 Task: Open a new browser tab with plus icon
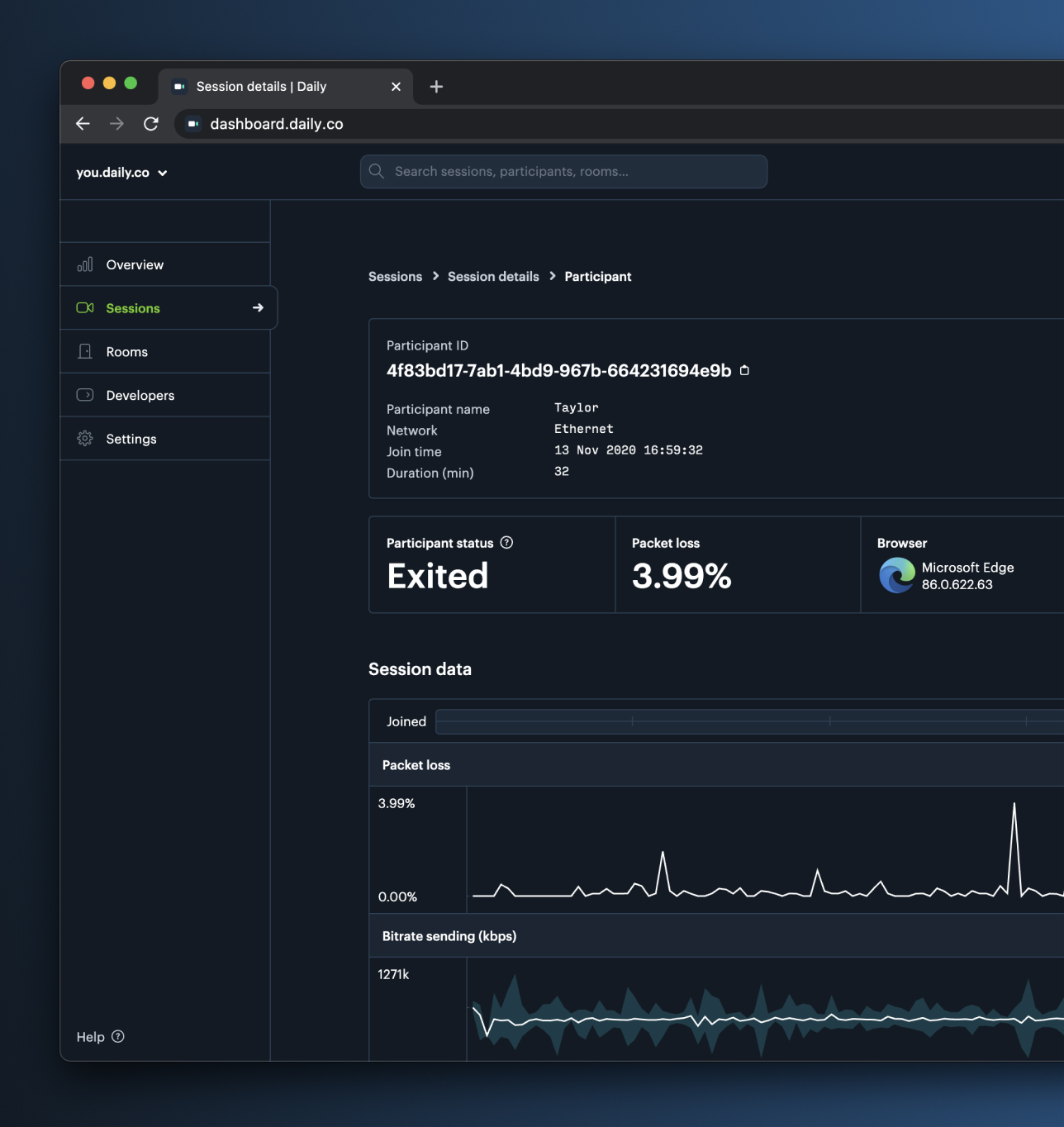(x=436, y=87)
